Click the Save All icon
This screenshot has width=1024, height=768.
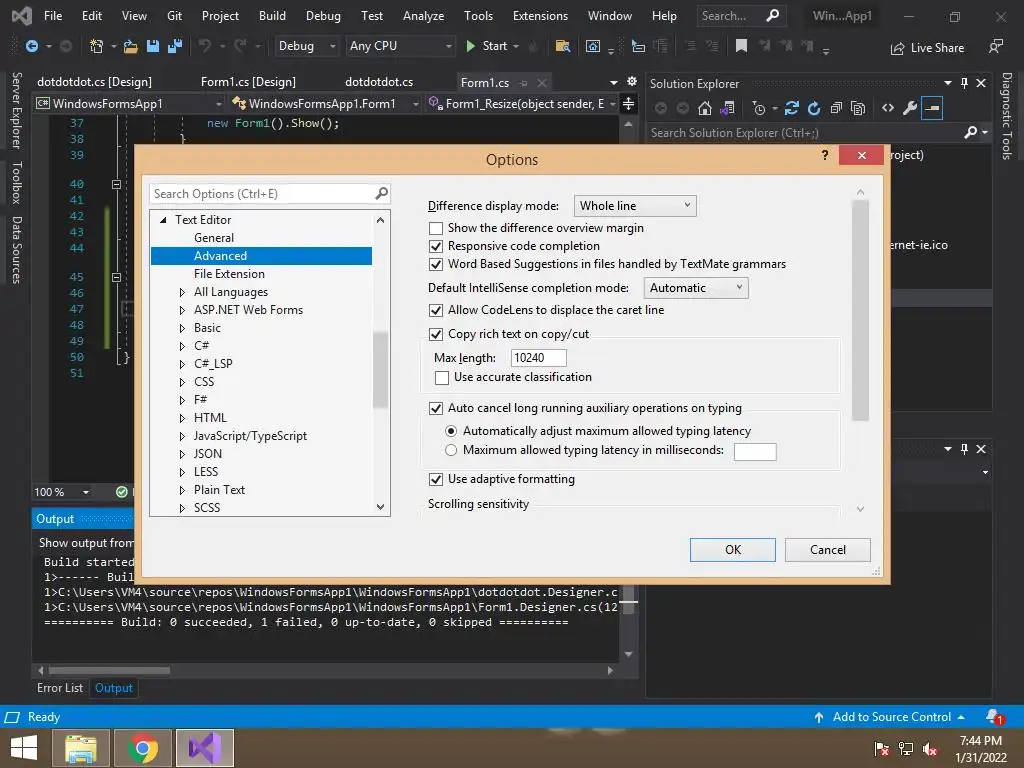pyautogui.click(x=175, y=46)
